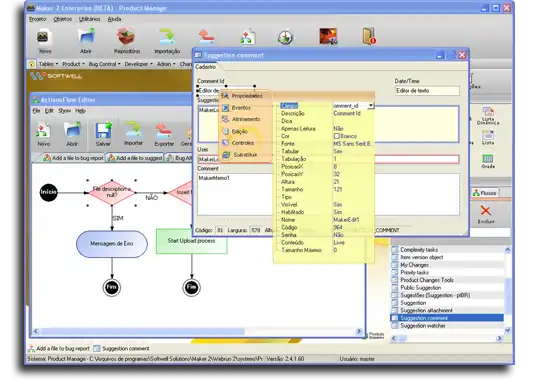The width and height of the screenshot is (538, 392).
Task: Click the Novo icon in main toolbar
Action: (44, 38)
